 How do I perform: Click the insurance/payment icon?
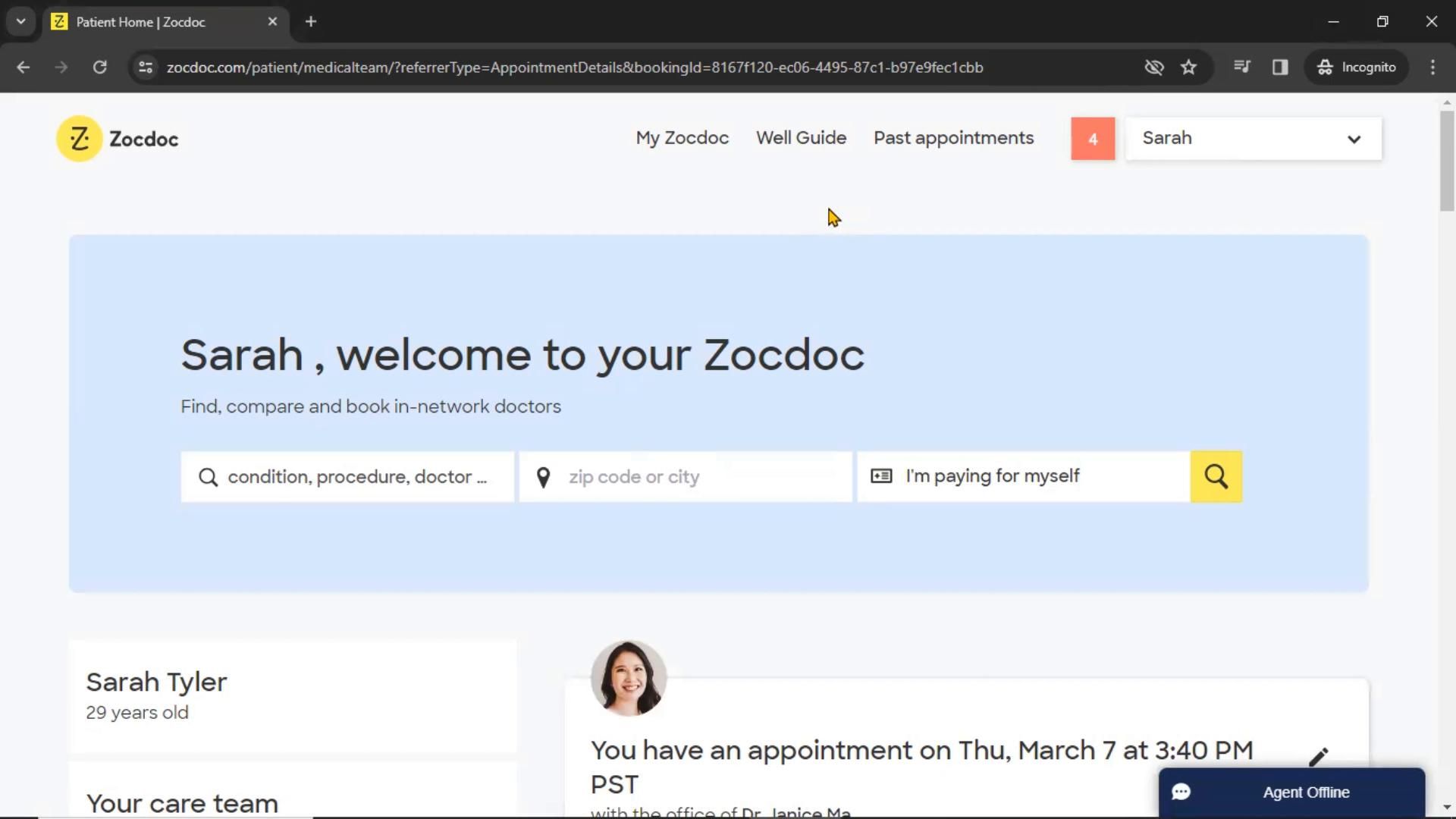click(879, 476)
